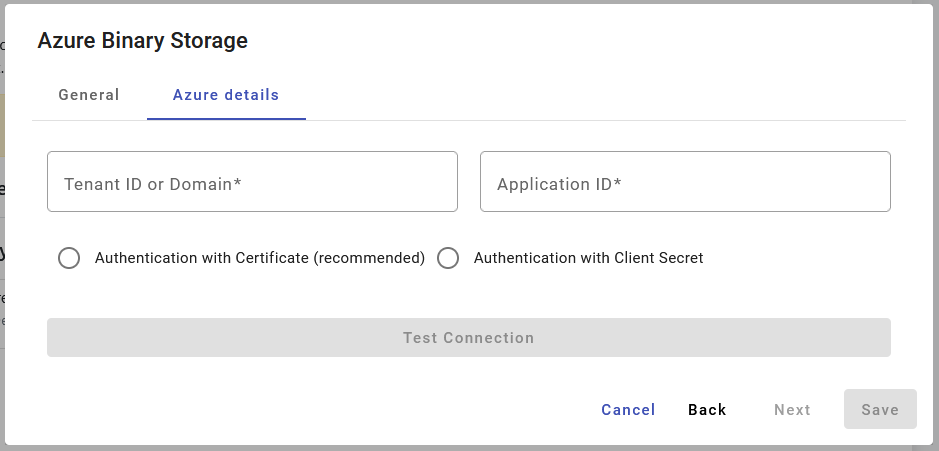Select Authentication with Certificate radio circle
The image size is (939, 451).
[69, 258]
